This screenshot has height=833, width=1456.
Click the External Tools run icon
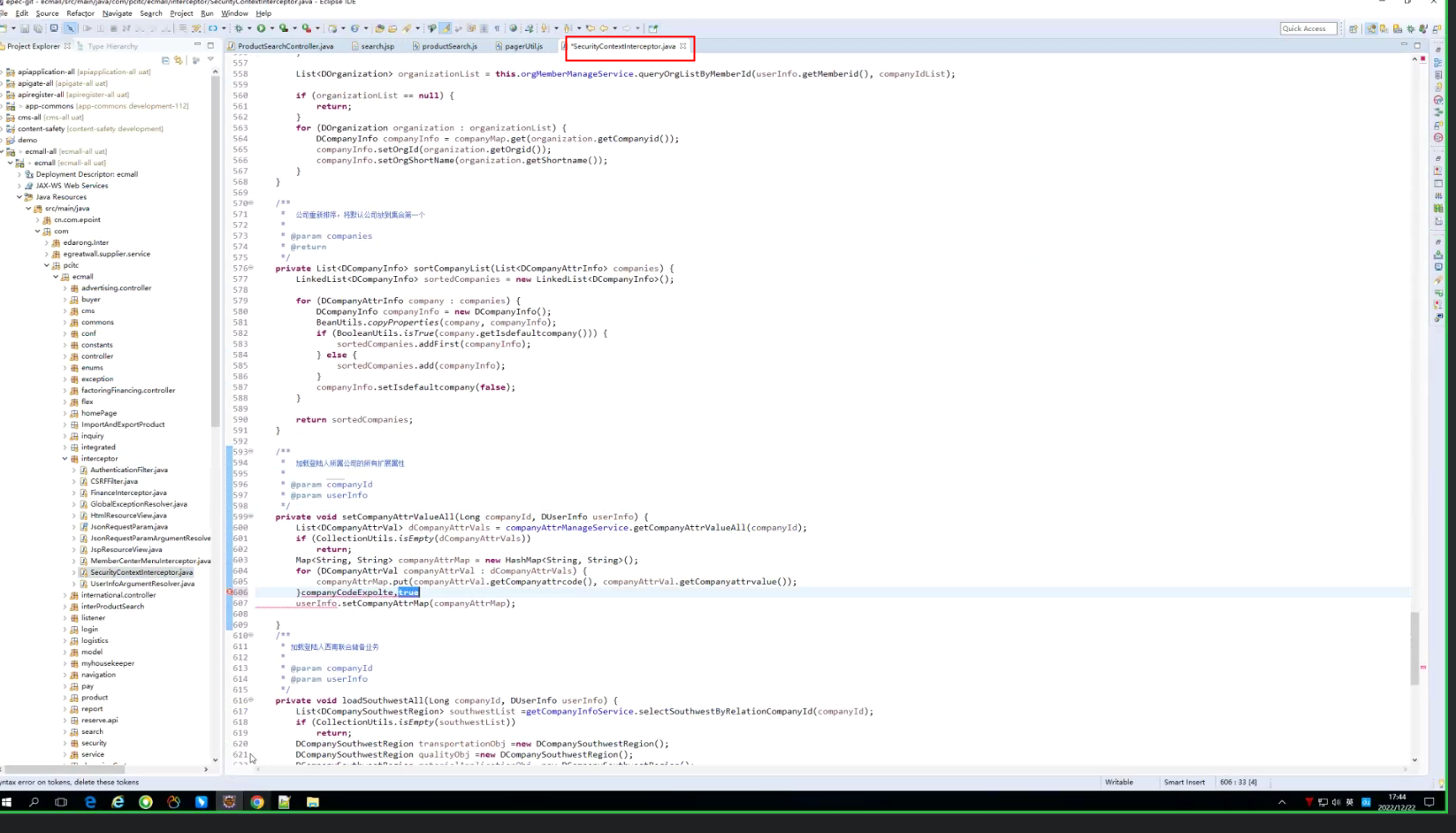point(306,28)
